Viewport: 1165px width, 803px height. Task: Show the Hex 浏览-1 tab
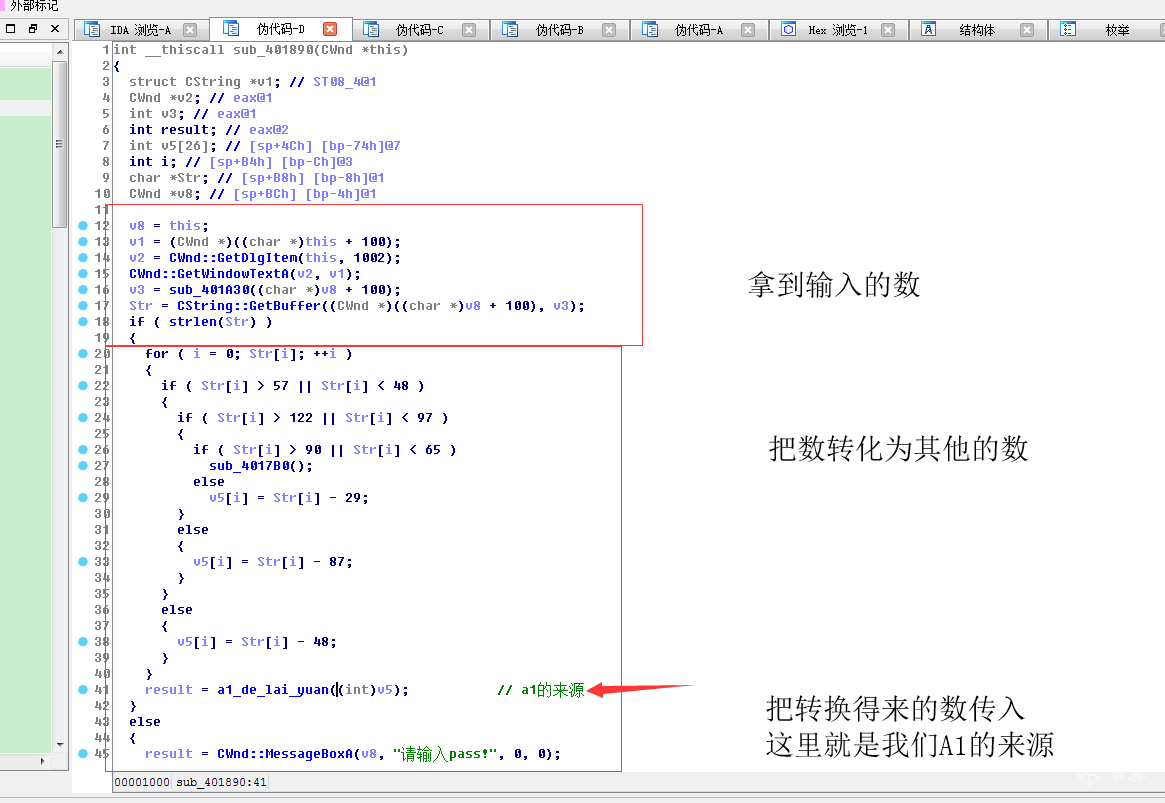tap(837, 30)
